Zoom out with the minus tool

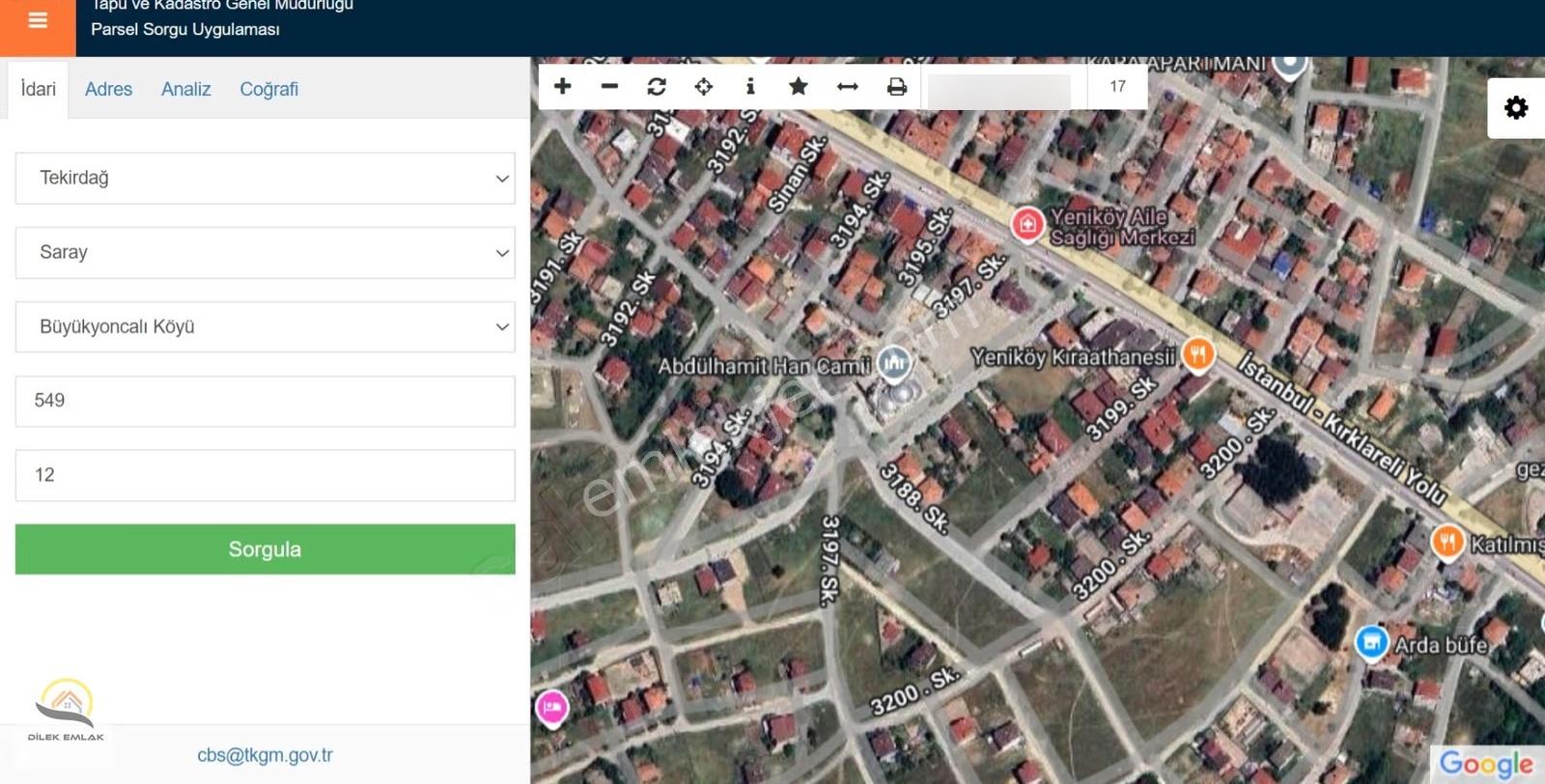[609, 87]
